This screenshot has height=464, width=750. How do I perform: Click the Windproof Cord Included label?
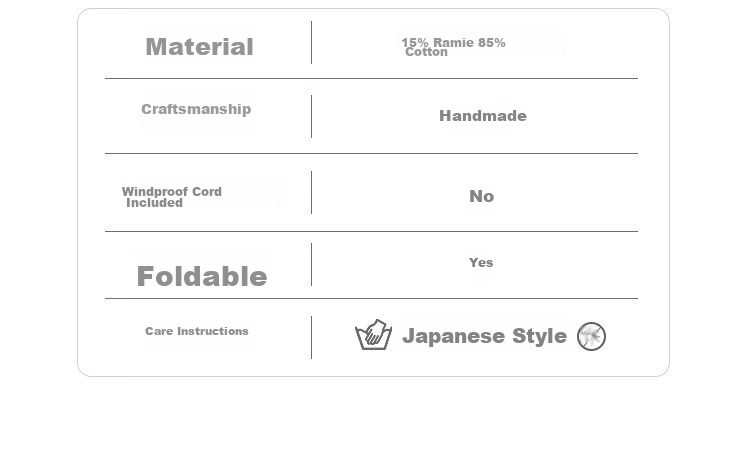click(x=172, y=197)
